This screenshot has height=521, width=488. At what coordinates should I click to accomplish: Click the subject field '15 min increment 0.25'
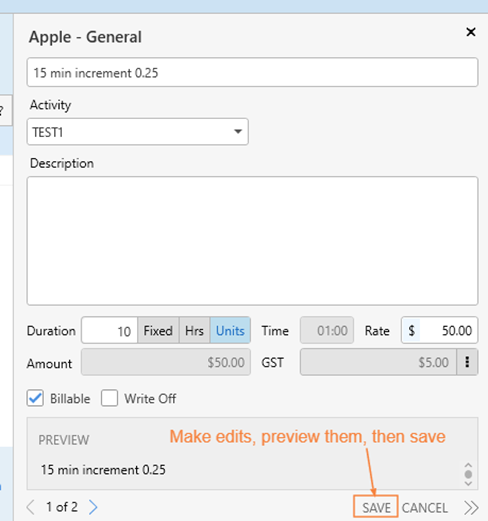tap(252, 72)
